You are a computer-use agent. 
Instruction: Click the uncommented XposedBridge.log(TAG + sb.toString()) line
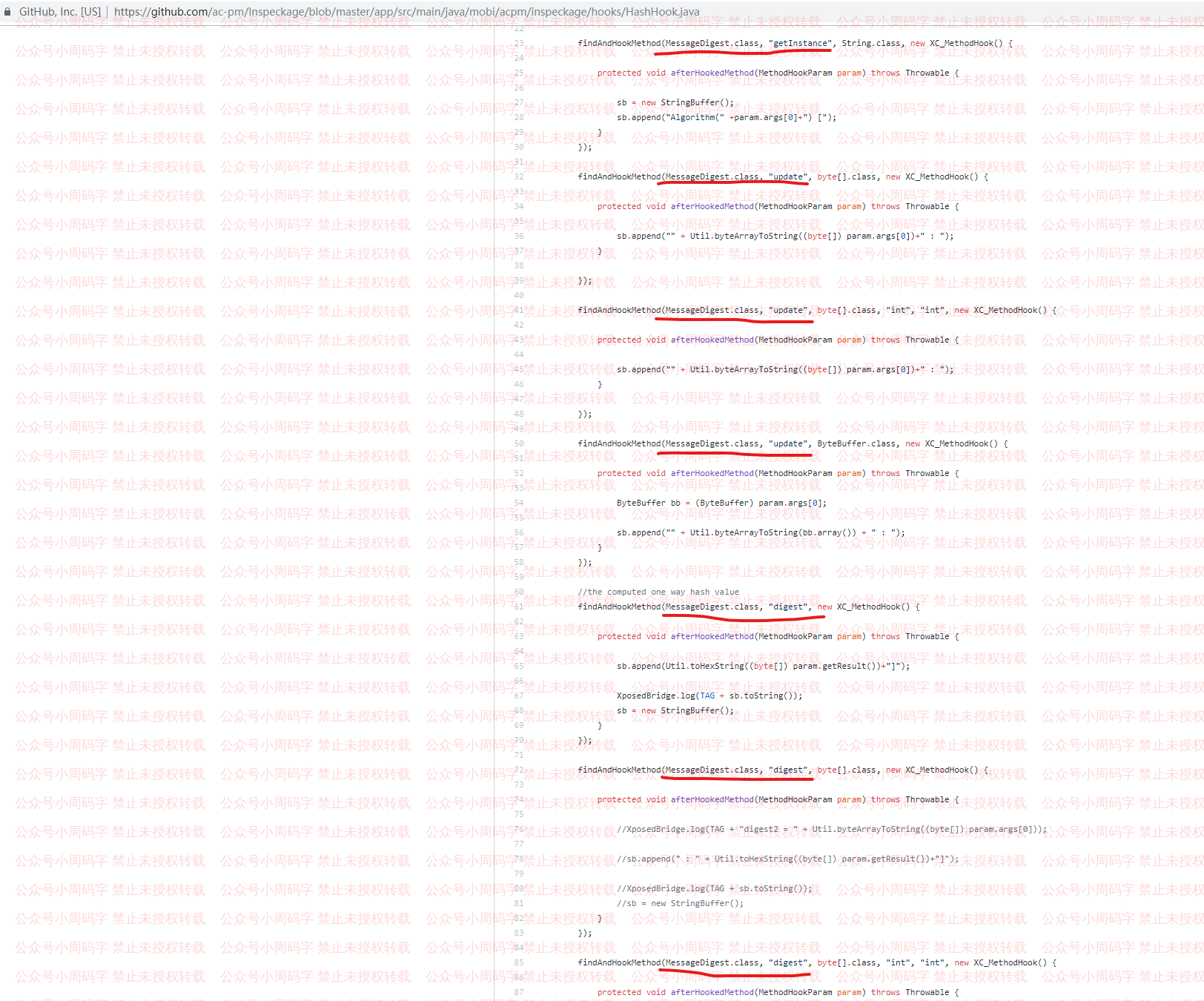(709, 696)
